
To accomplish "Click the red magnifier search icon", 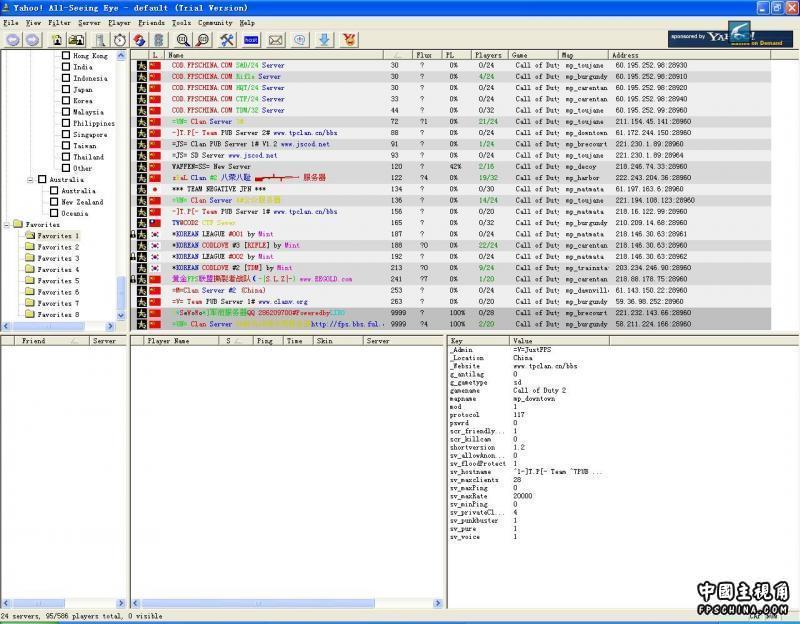I will click(203, 40).
